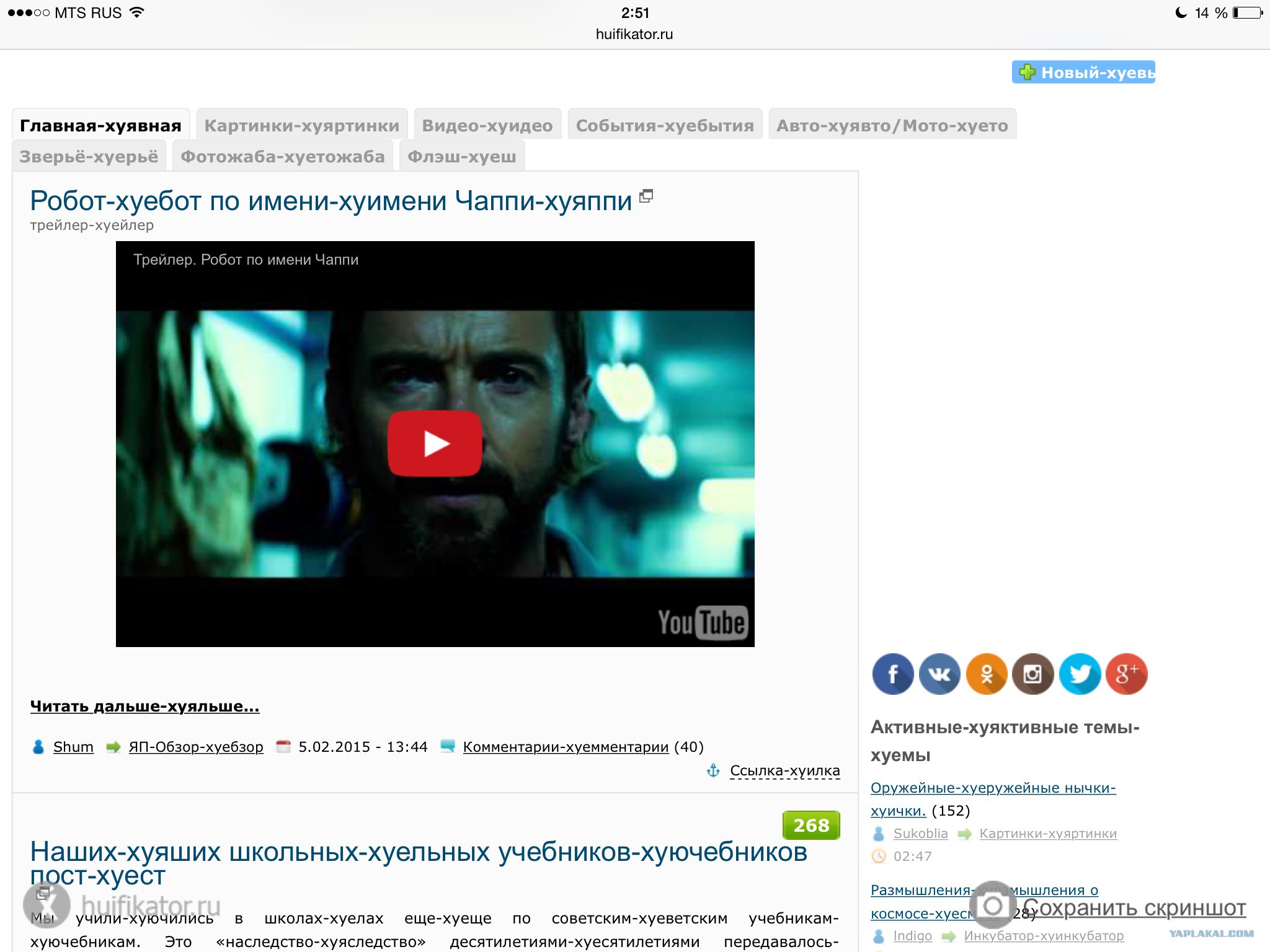Open the Картинки-хуяртинки tab
Screen dimensions: 1270x952
click(302, 125)
